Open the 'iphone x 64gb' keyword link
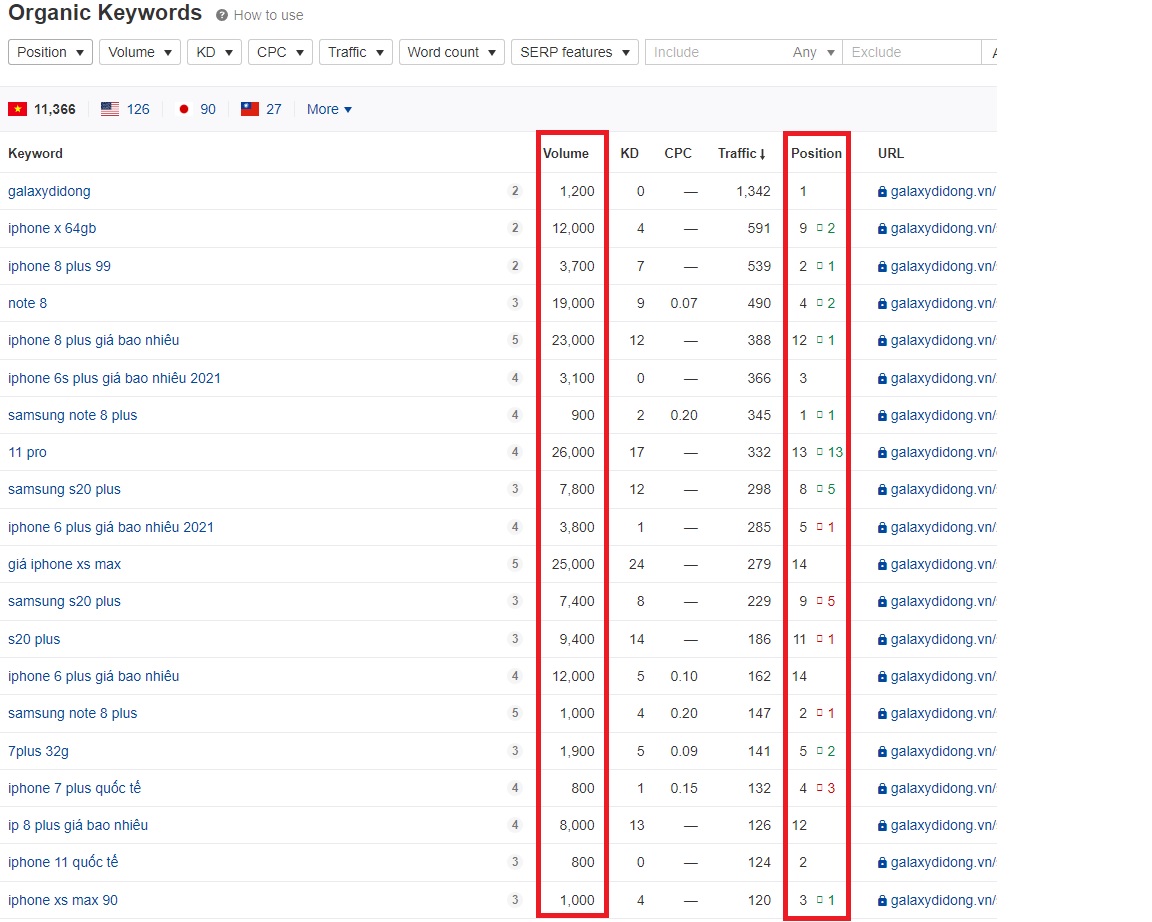This screenshot has width=1152, height=922. 52,228
